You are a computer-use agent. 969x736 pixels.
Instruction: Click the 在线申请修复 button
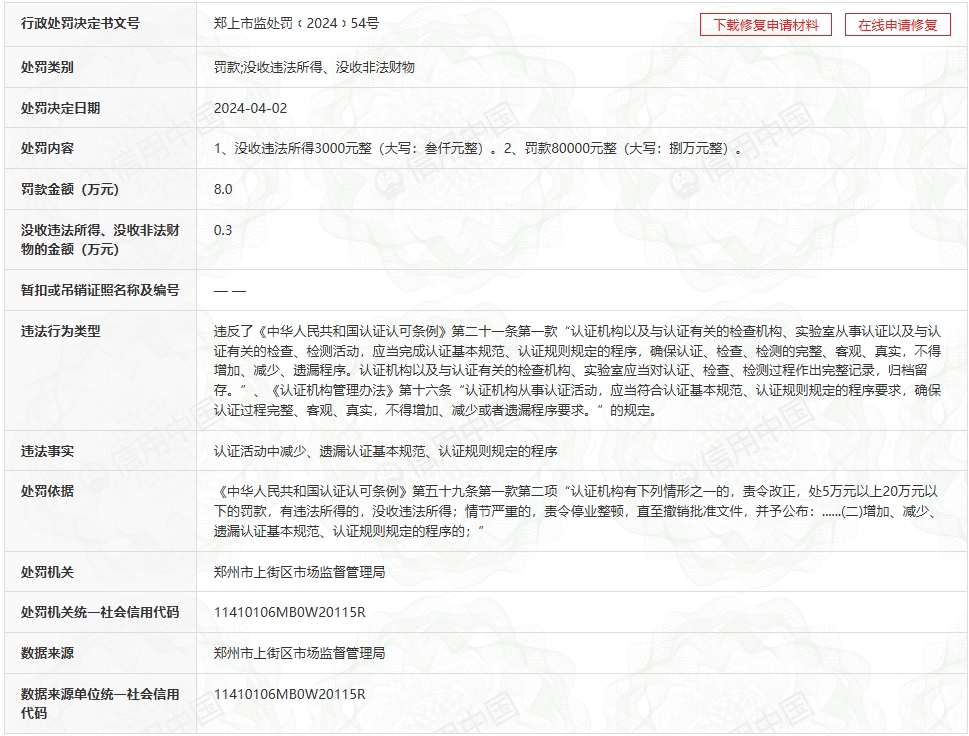(897, 25)
